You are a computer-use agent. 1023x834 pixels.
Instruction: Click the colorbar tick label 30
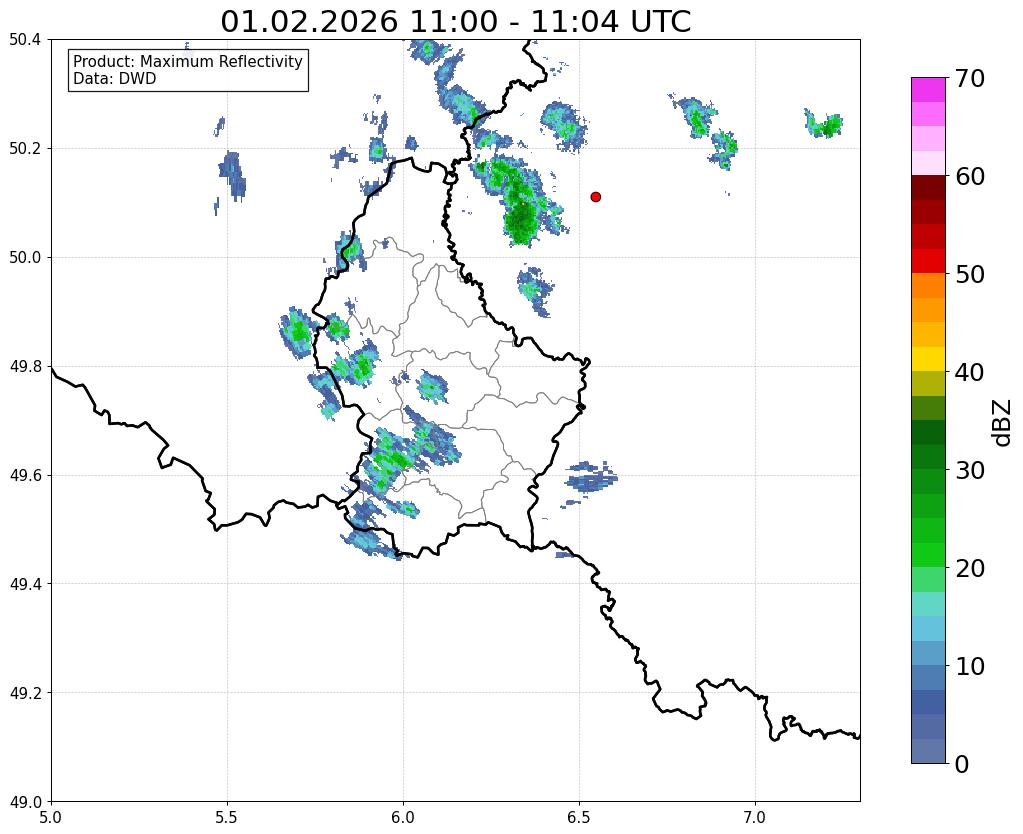click(x=970, y=470)
